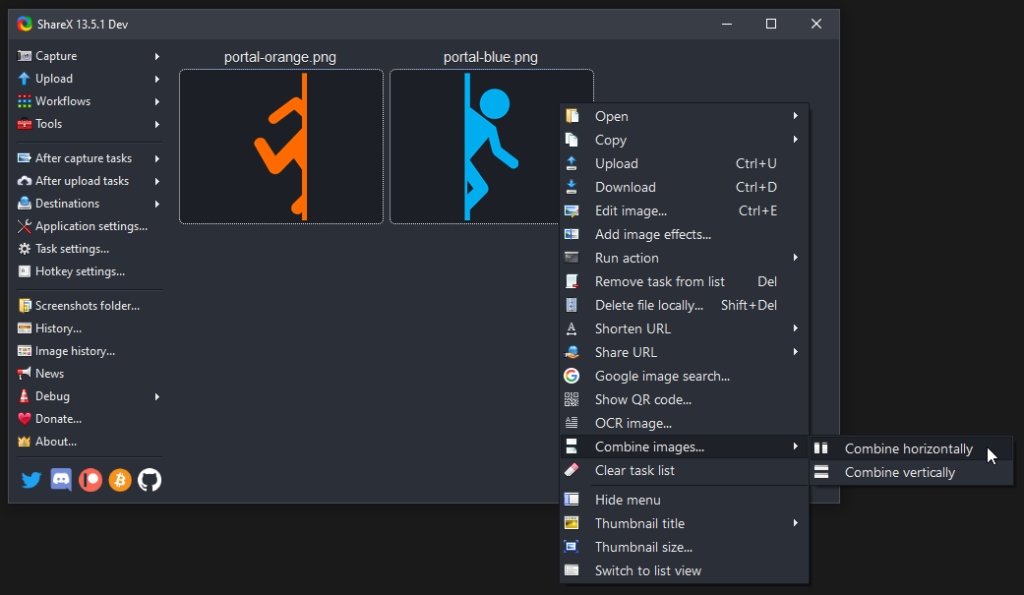Maximize the ShareX window

click(771, 24)
